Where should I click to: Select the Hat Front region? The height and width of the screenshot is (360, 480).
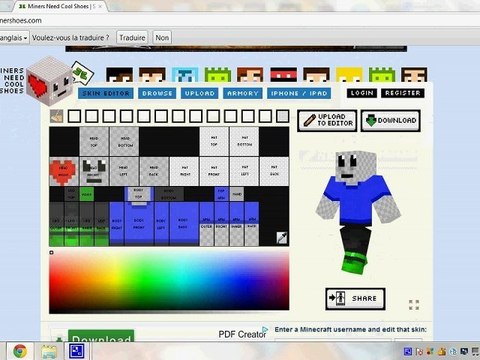214,172
